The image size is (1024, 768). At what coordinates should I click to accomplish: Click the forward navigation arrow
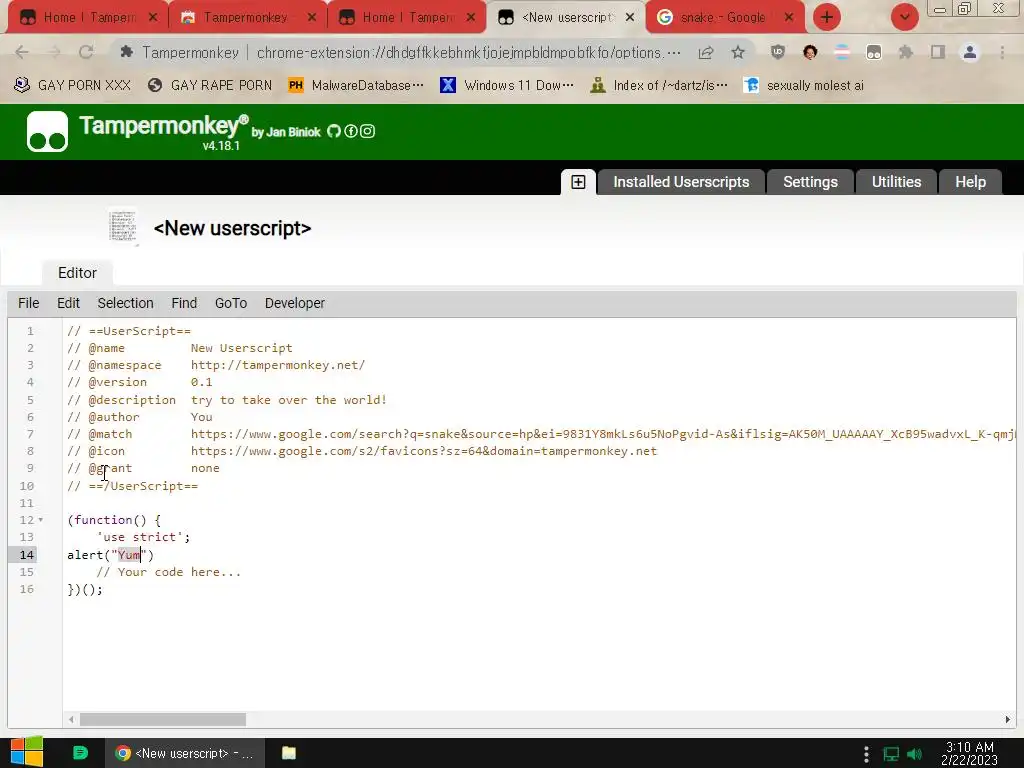tap(54, 52)
